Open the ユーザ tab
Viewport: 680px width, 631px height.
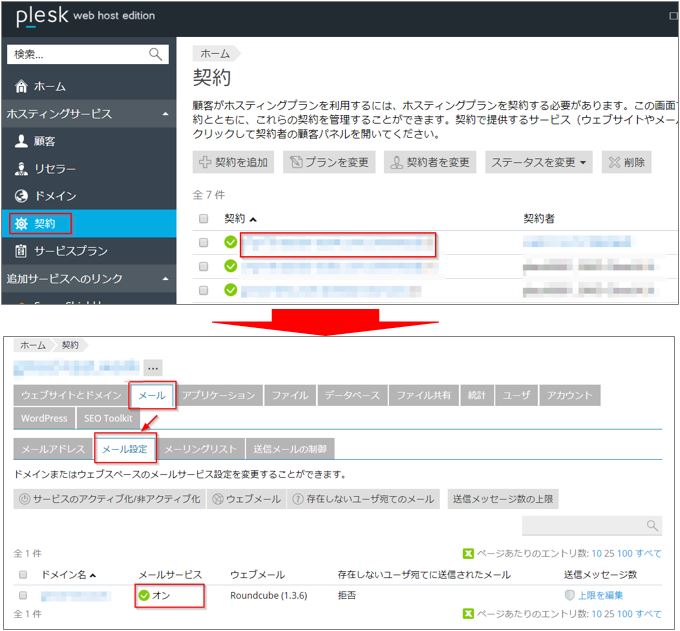coord(517,395)
